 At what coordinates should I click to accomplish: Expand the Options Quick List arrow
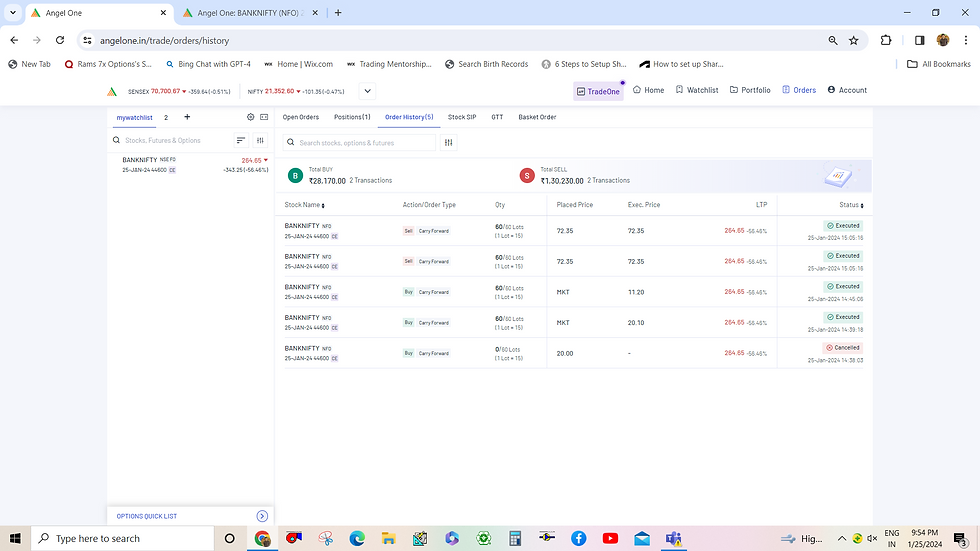[x=262, y=516]
